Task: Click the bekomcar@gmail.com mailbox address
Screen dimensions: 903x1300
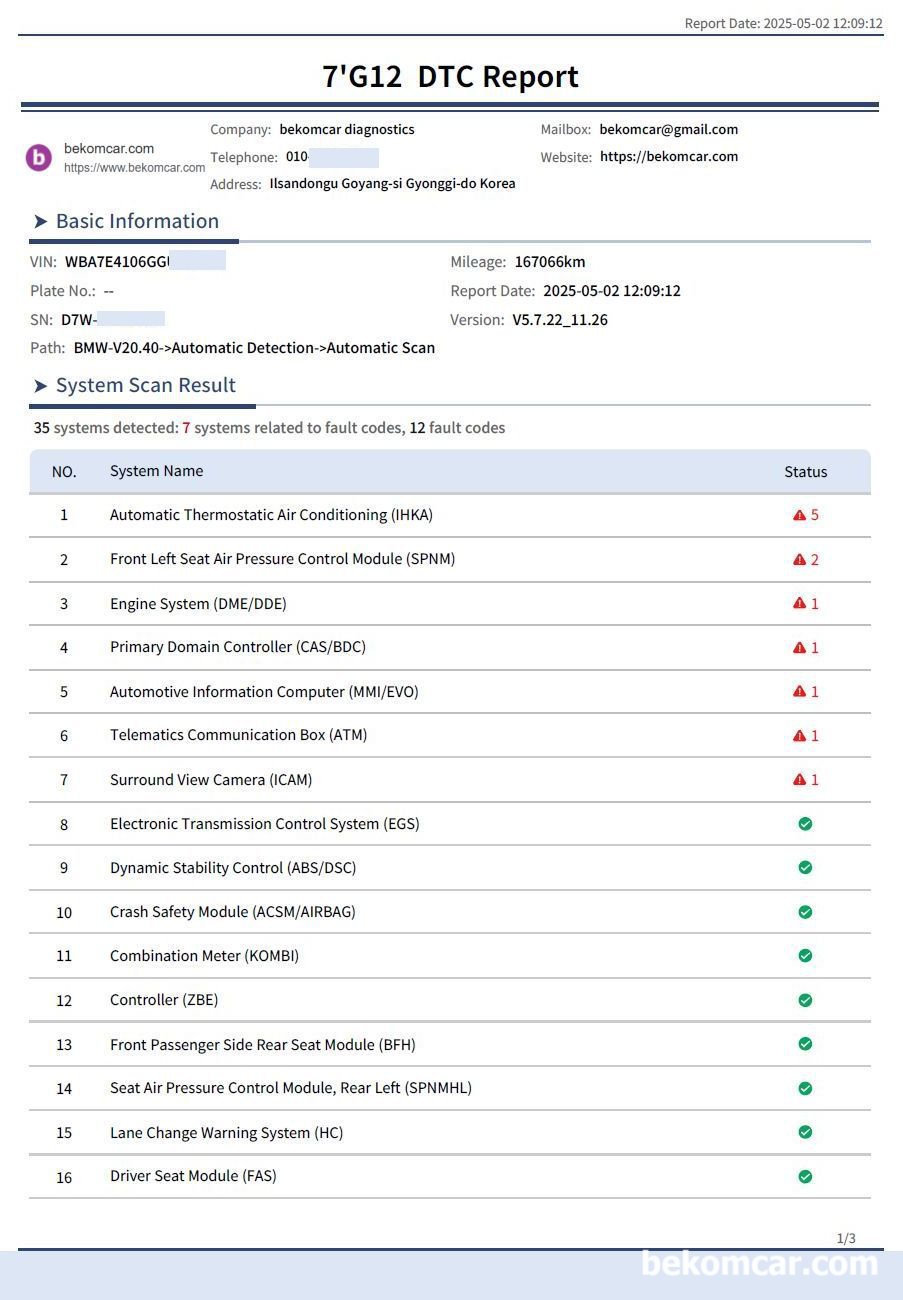Action: pos(669,129)
